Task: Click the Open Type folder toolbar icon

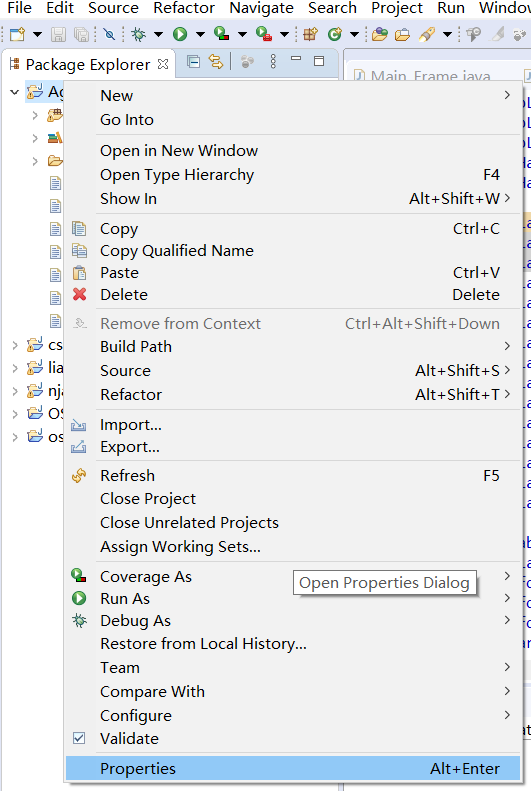Action: coord(379,34)
